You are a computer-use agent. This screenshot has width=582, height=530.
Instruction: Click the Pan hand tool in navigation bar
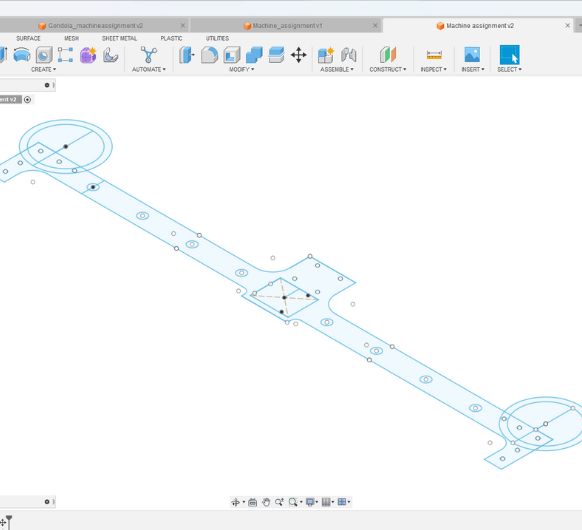point(266,502)
